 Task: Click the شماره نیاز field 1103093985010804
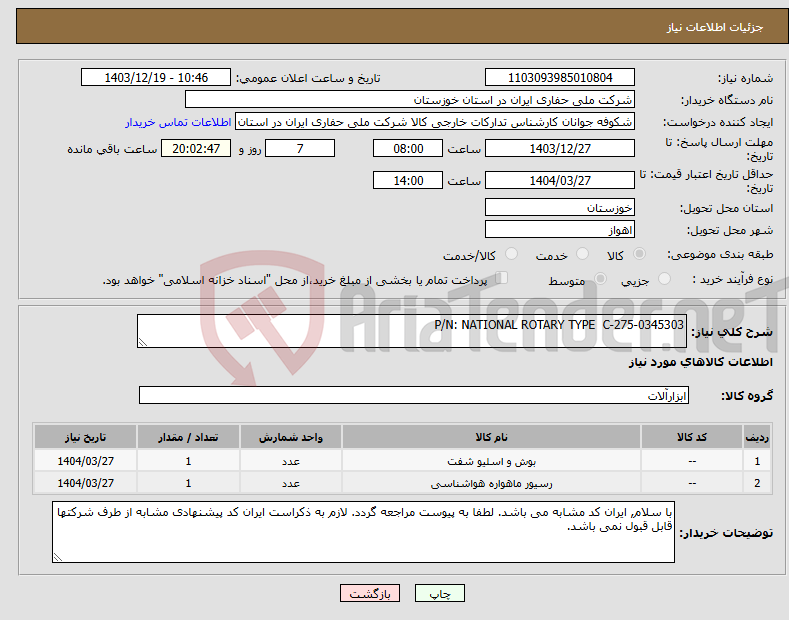point(560,78)
